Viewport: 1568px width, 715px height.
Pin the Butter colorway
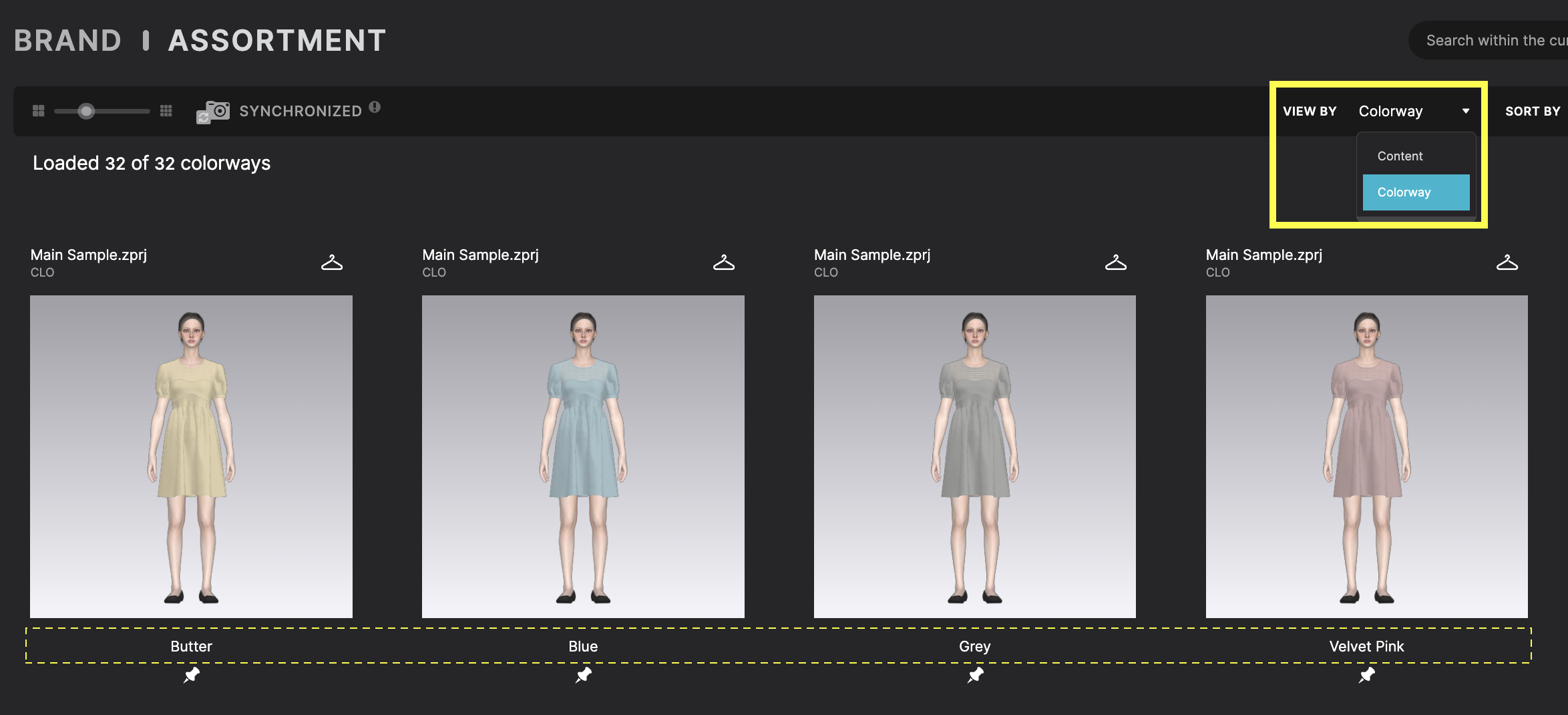[190, 676]
